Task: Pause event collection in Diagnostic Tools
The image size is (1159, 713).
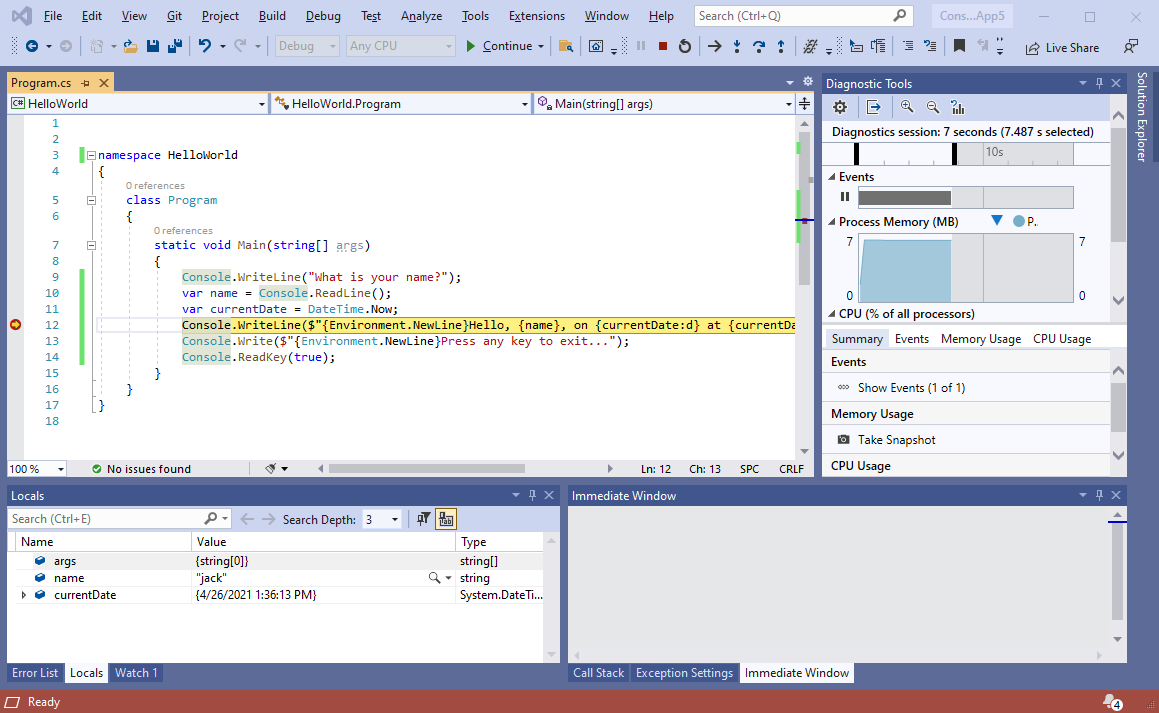Action: (x=845, y=197)
